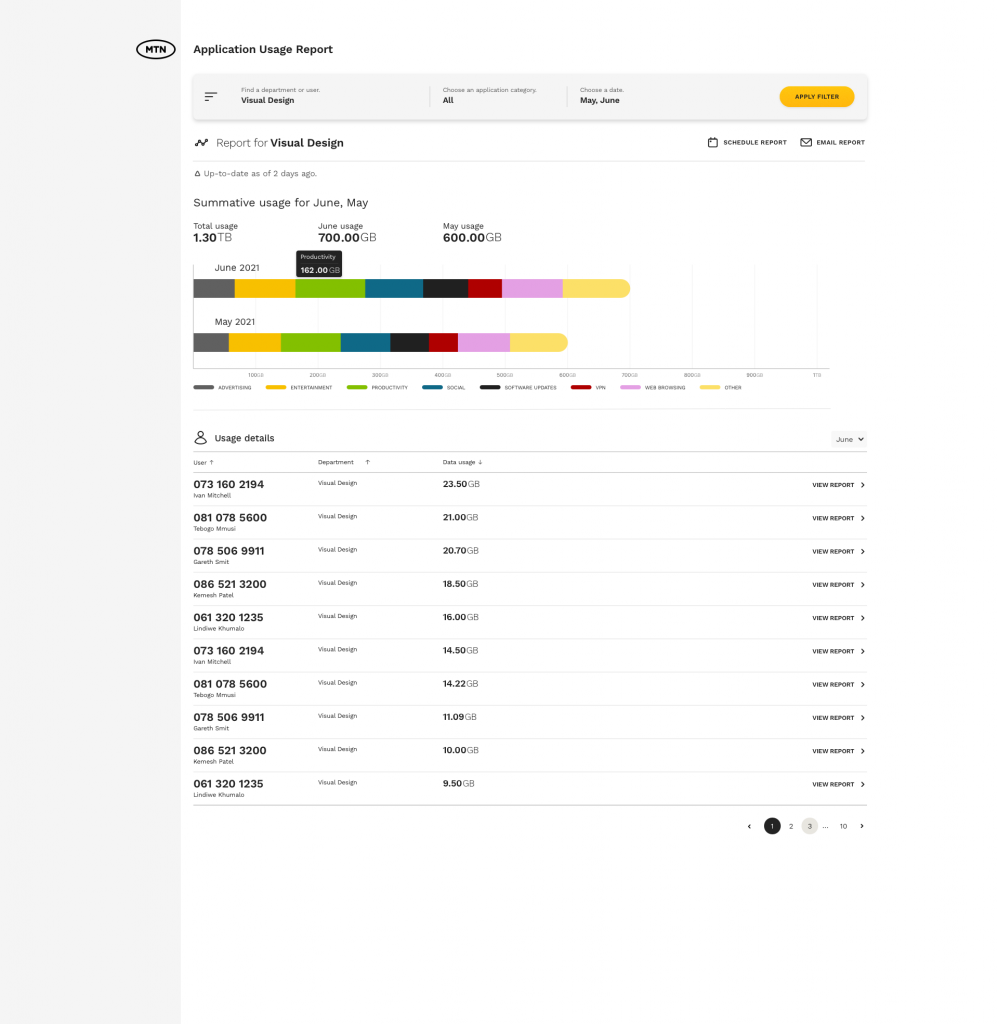Open the June month dropdown
Viewport: 998px width, 1024px height.
click(x=849, y=440)
